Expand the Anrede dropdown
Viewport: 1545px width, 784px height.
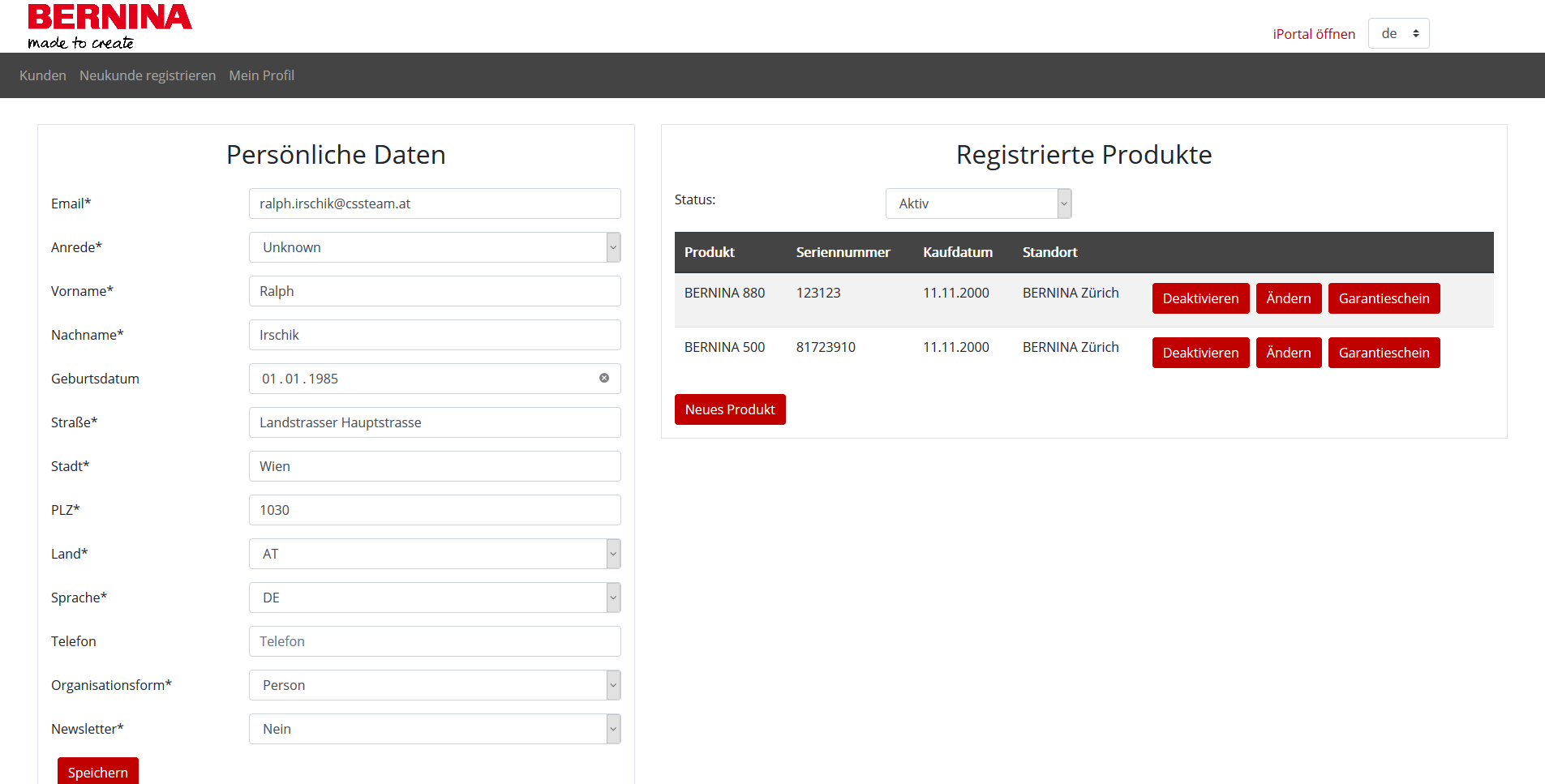click(435, 247)
